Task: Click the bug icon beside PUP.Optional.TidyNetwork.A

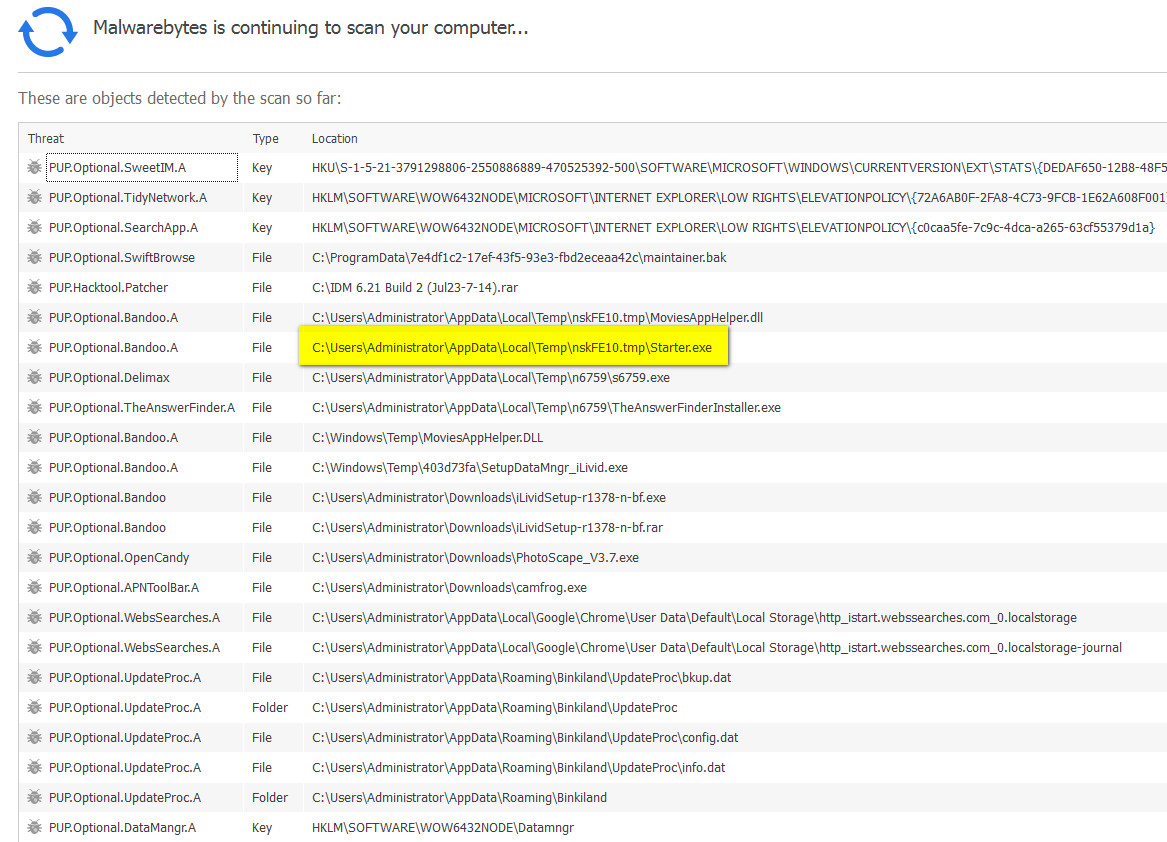Action: pos(34,197)
